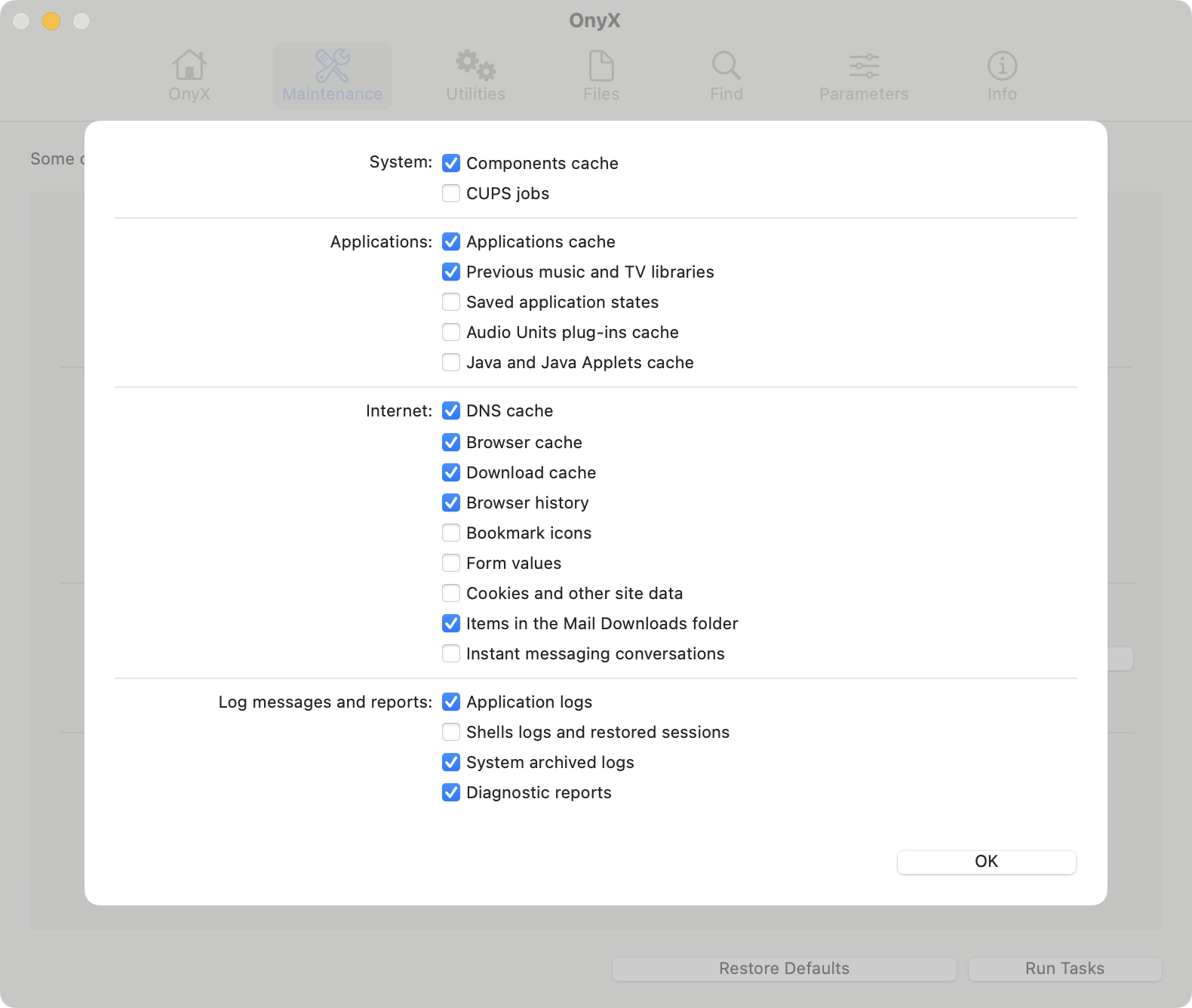Image resolution: width=1192 pixels, height=1008 pixels.
Task: Uncheck Download cache checkbox
Action: (451, 472)
